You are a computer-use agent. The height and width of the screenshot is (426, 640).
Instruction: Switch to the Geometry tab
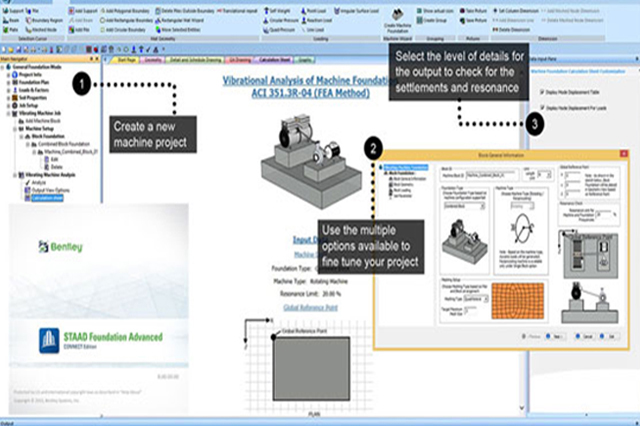(x=155, y=60)
